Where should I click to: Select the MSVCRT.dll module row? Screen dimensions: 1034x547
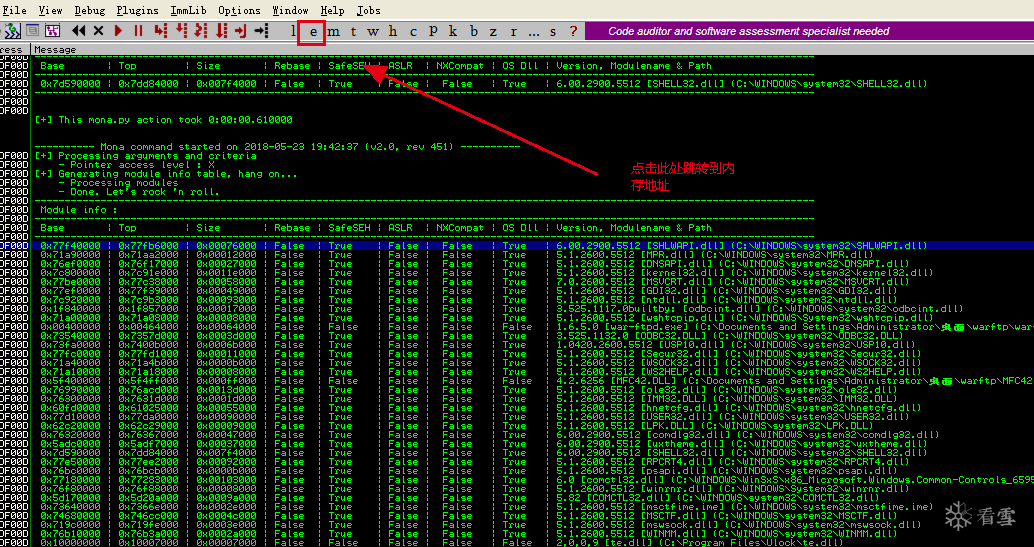click(x=533, y=282)
